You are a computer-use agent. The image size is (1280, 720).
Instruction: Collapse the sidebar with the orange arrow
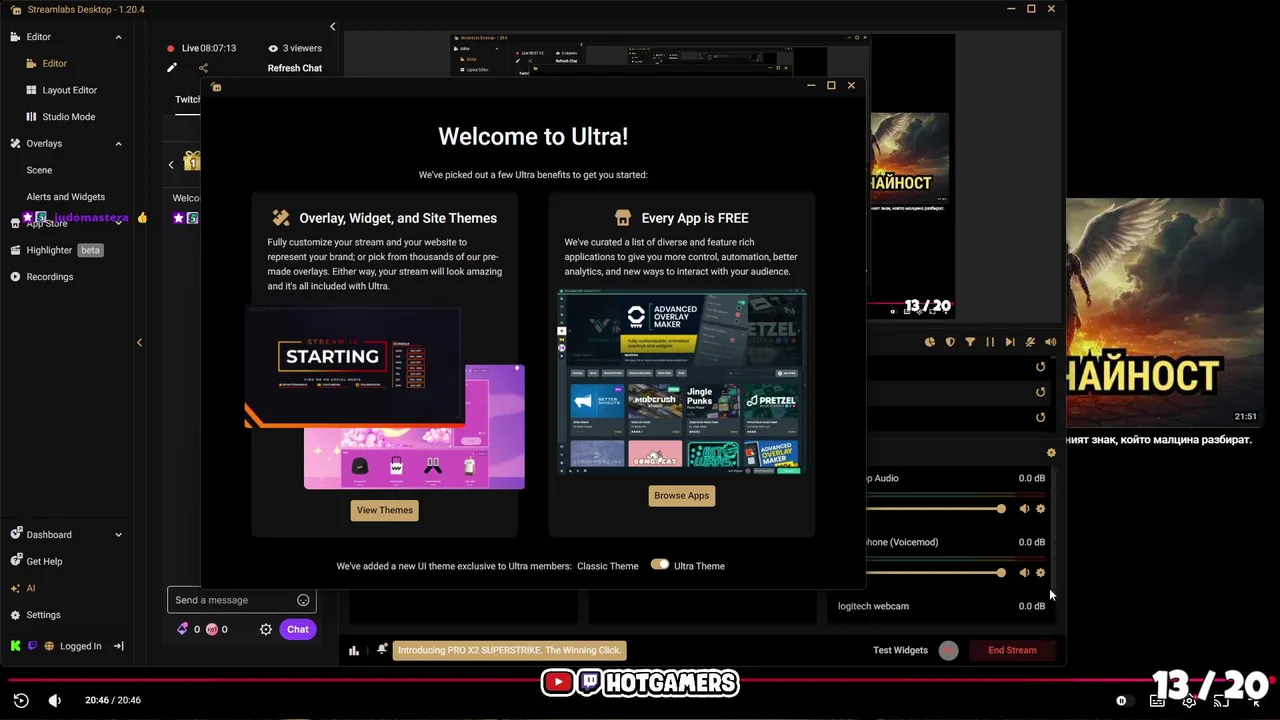pos(139,342)
